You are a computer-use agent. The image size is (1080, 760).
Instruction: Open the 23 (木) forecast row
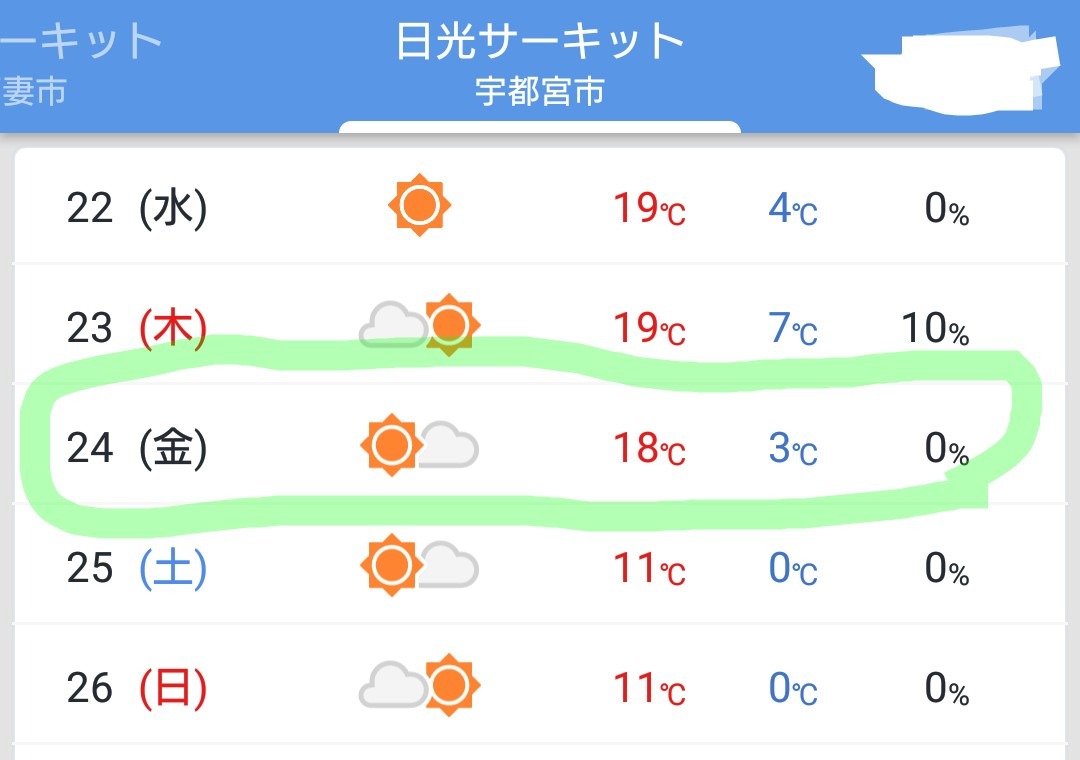pyautogui.click(x=540, y=325)
